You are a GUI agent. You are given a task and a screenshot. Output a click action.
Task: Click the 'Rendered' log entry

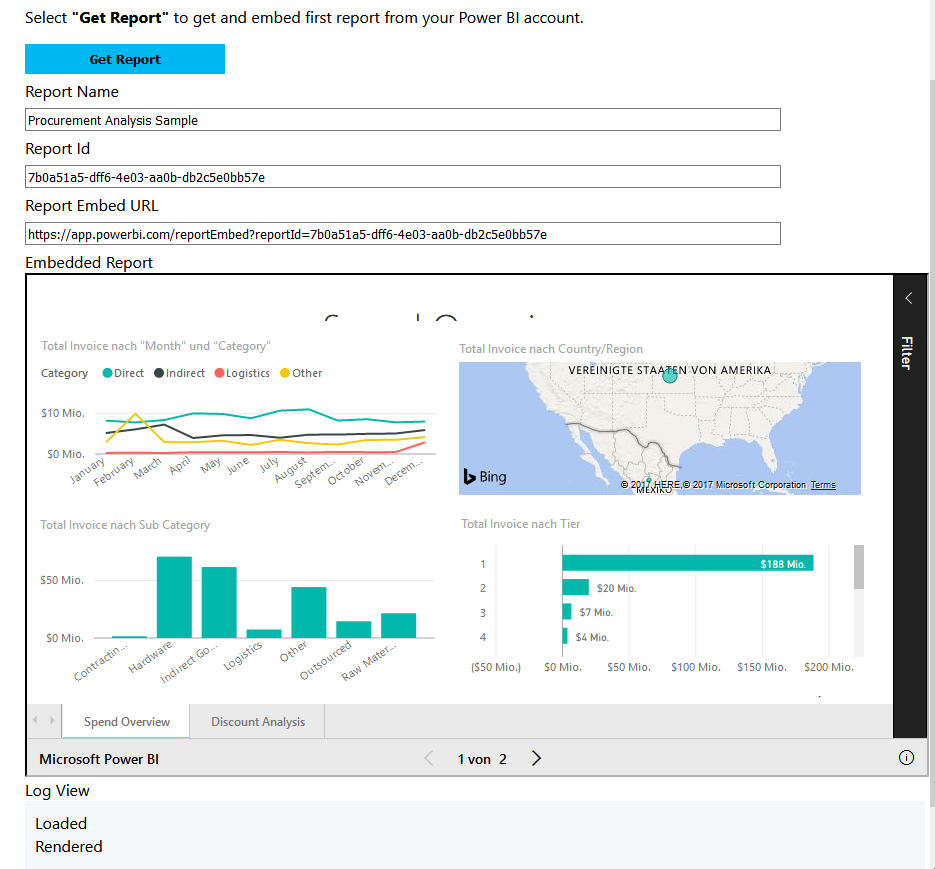coord(69,847)
